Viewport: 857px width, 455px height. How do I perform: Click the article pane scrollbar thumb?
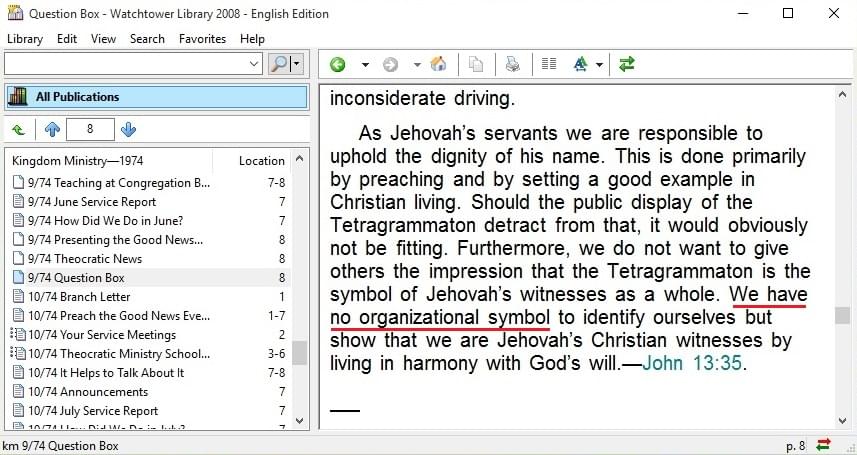(842, 315)
